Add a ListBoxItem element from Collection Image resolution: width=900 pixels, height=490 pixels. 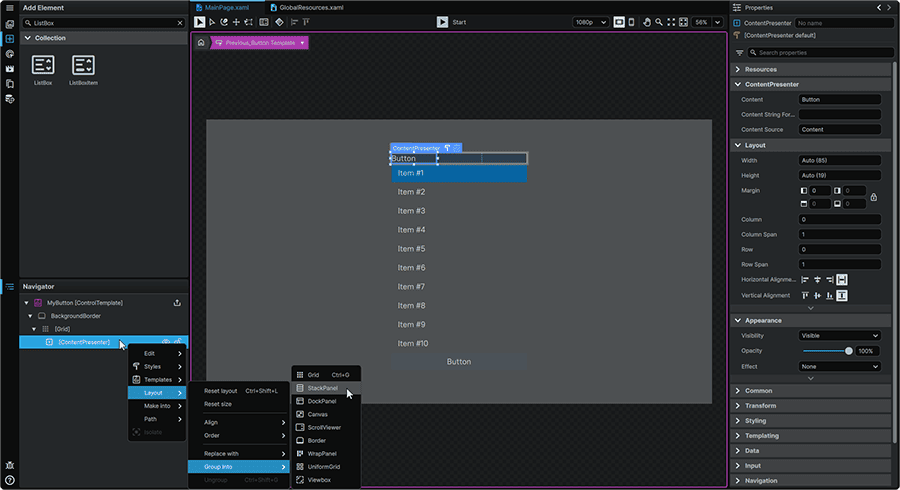(83, 70)
